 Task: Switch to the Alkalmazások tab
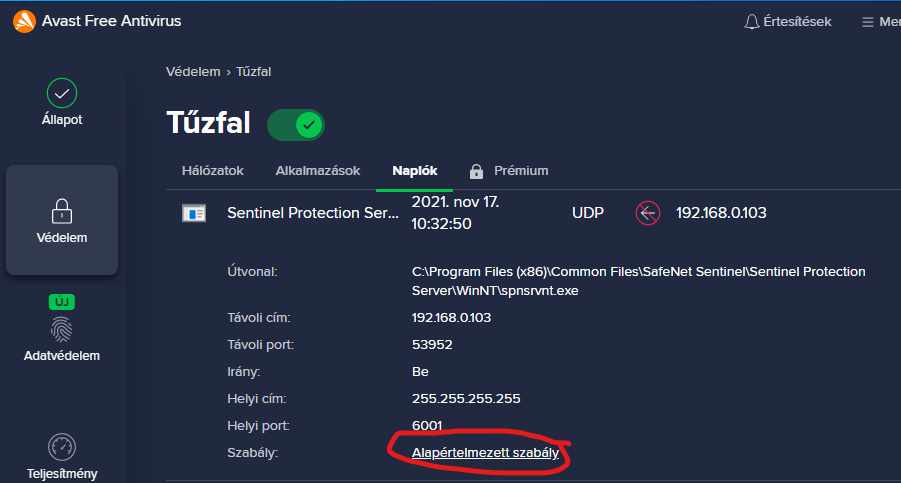point(318,171)
